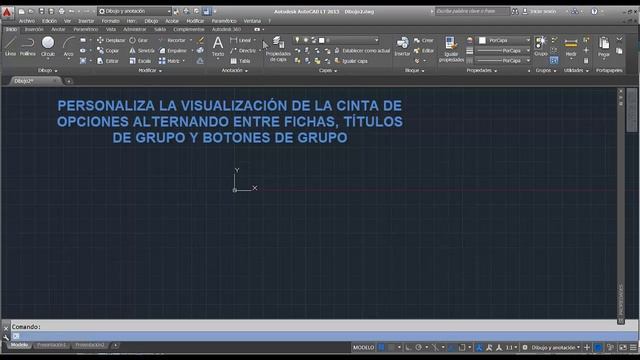
Task: Click Establecer como actual button
Action: pos(362,51)
